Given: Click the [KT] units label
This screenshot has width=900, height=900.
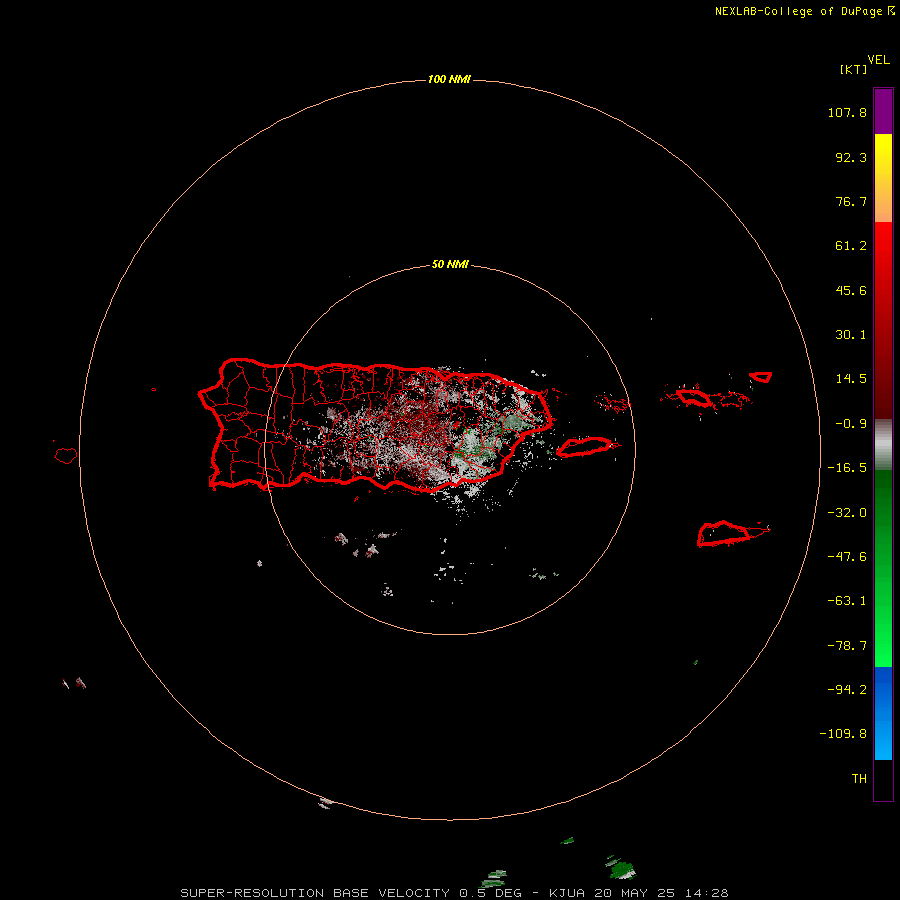Looking at the screenshot, I should 853,69.
